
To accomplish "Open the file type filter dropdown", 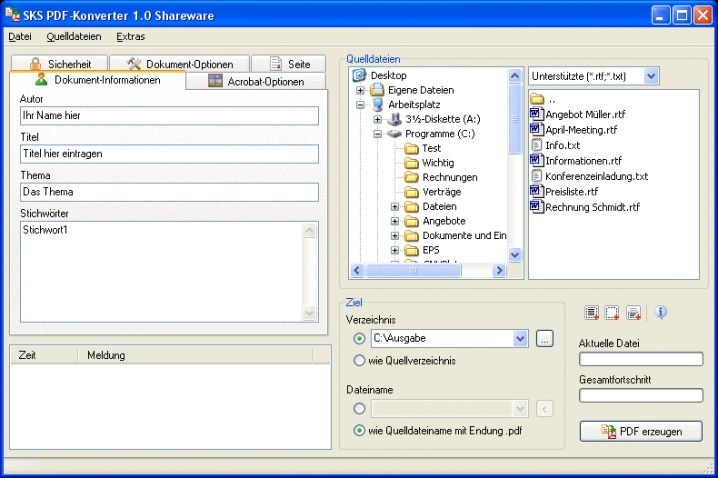I will 651,76.
